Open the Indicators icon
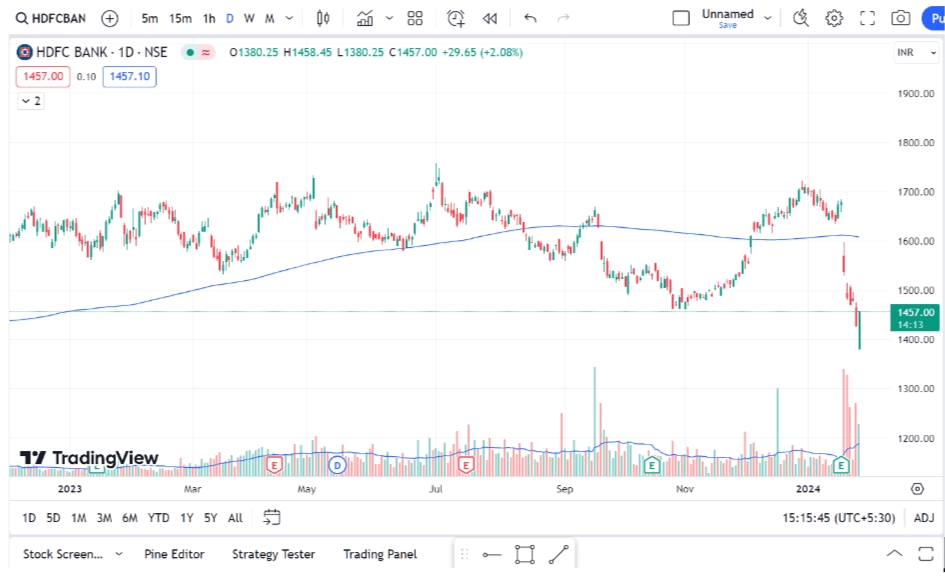945x582 pixels. (363, 17)
